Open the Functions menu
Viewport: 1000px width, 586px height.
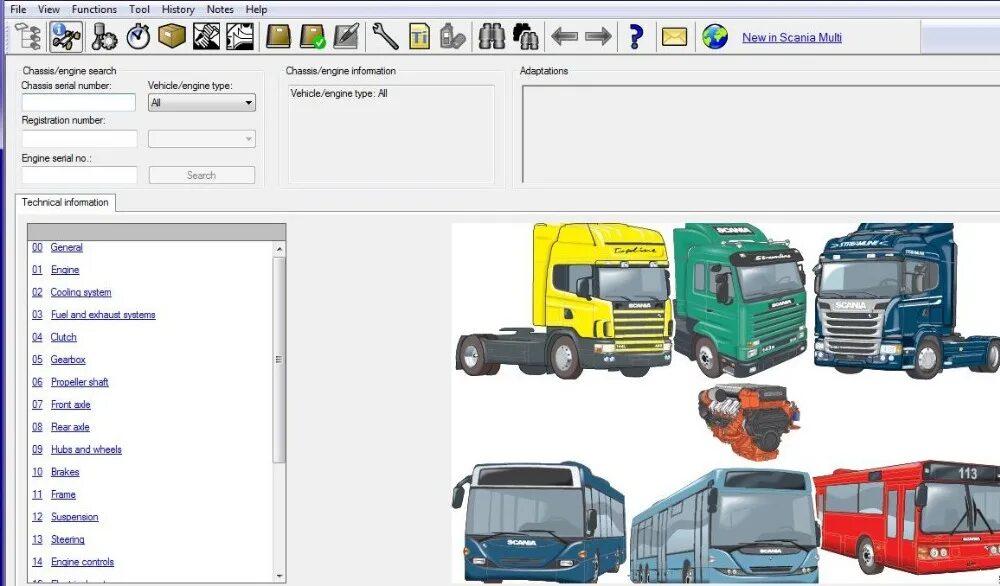click(x=94, y=9)
